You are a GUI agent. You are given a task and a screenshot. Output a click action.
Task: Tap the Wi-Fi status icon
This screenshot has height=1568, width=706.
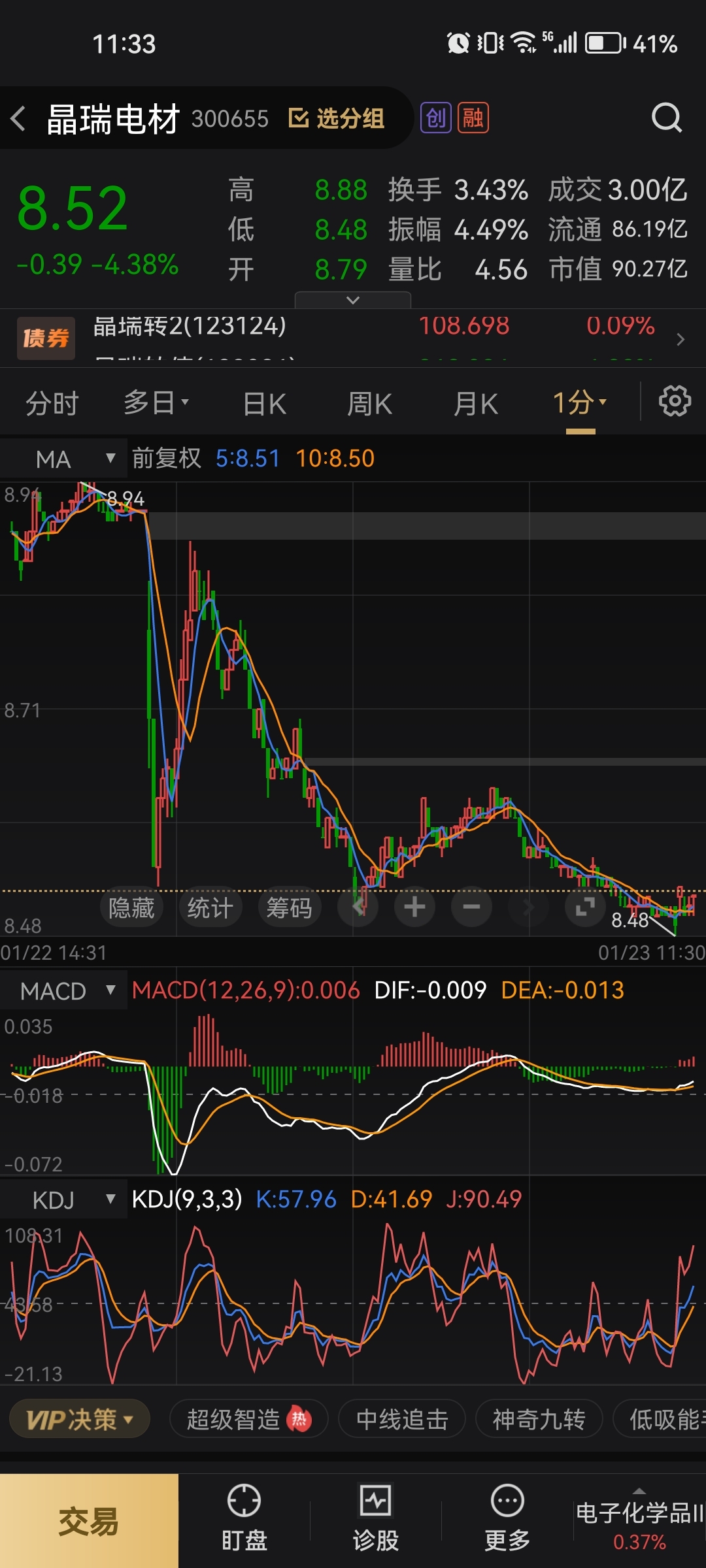pos(524,42)
